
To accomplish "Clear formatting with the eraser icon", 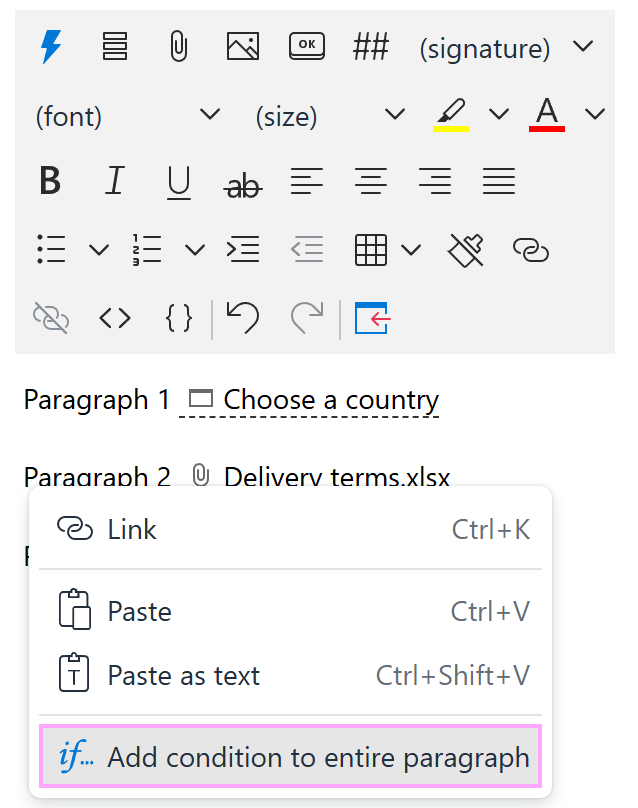I will [x=465, y=249].
